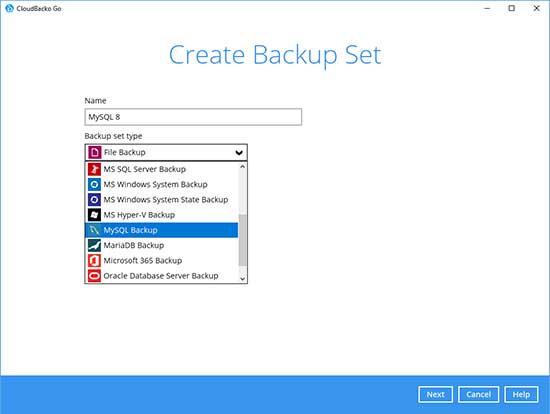Minimize the CloudBacko Go window
The width and height of the screenshot is (550, 414).
487,8
